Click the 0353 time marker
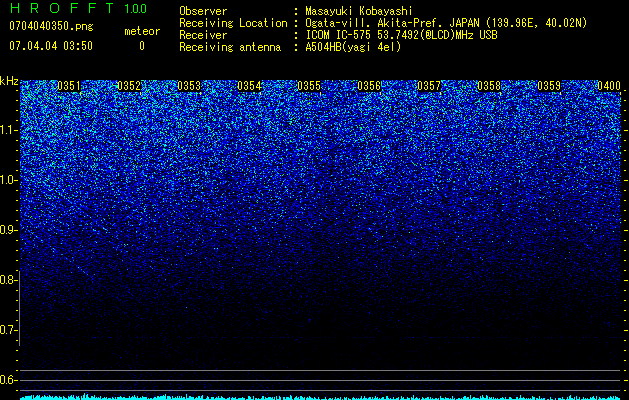 (189, 86)
